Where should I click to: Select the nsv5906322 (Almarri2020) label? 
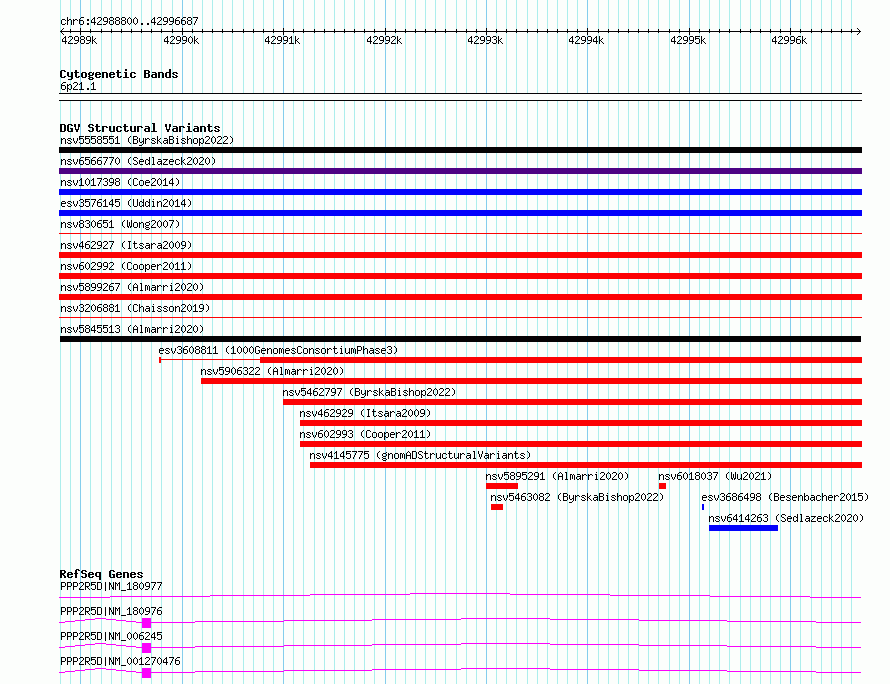tap(272, 371)
